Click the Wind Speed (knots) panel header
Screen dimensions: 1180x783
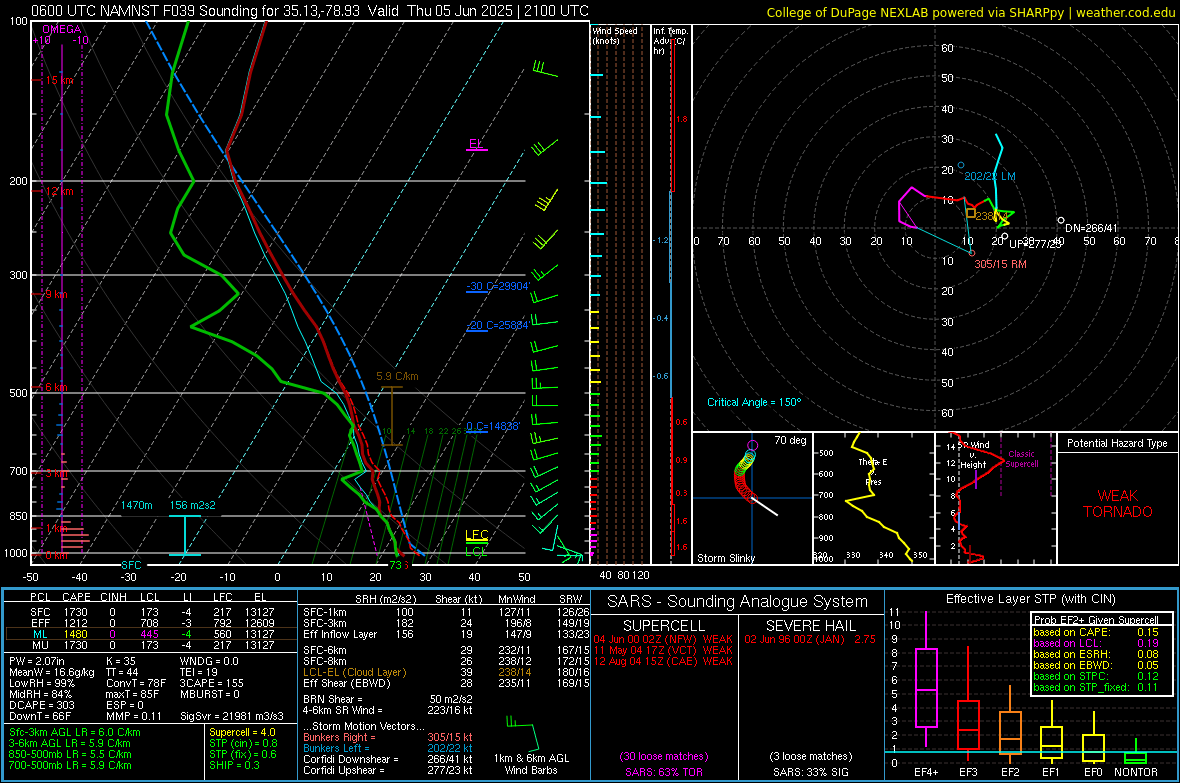615,35
